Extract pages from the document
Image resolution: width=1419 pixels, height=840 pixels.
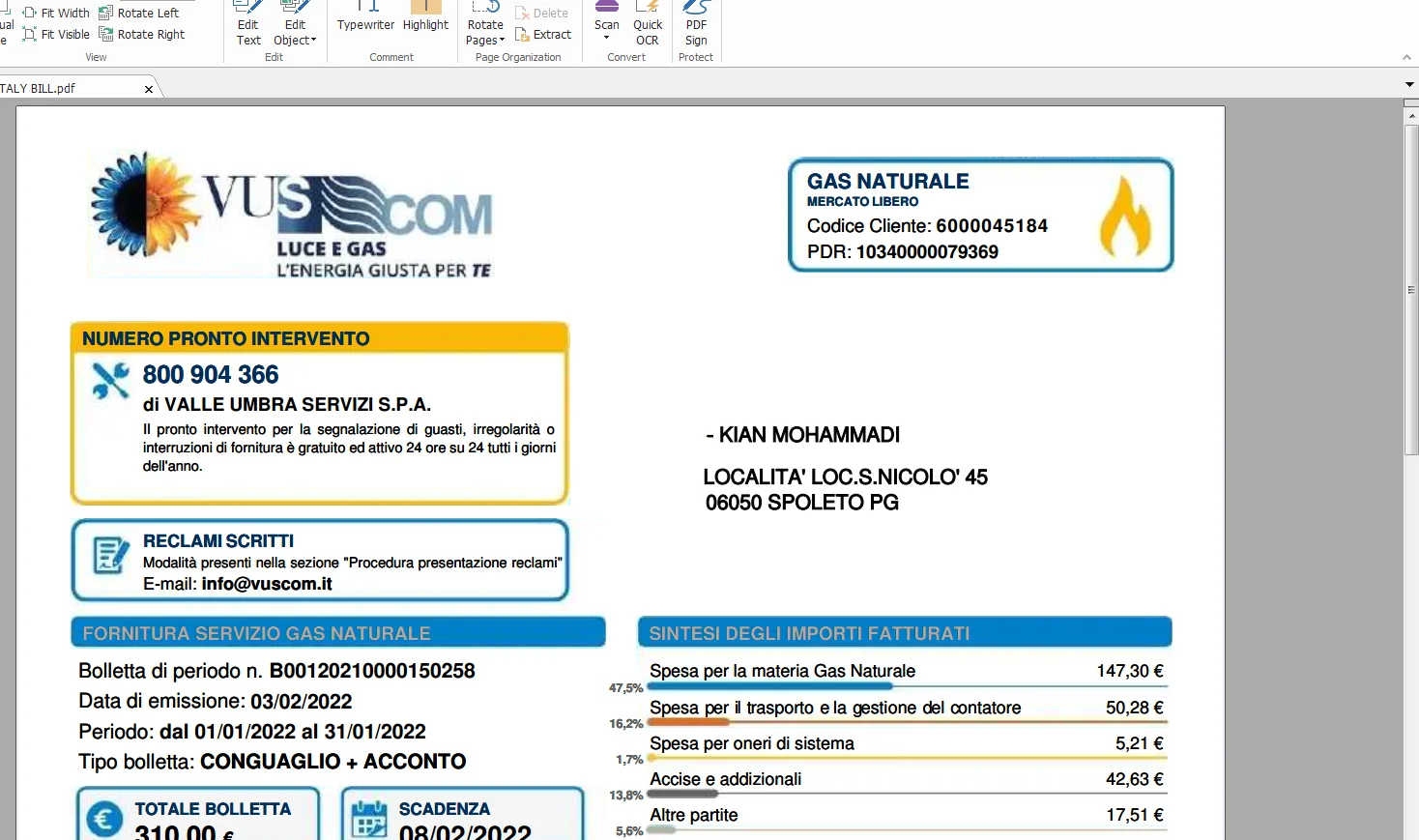[x=543, y=34]
